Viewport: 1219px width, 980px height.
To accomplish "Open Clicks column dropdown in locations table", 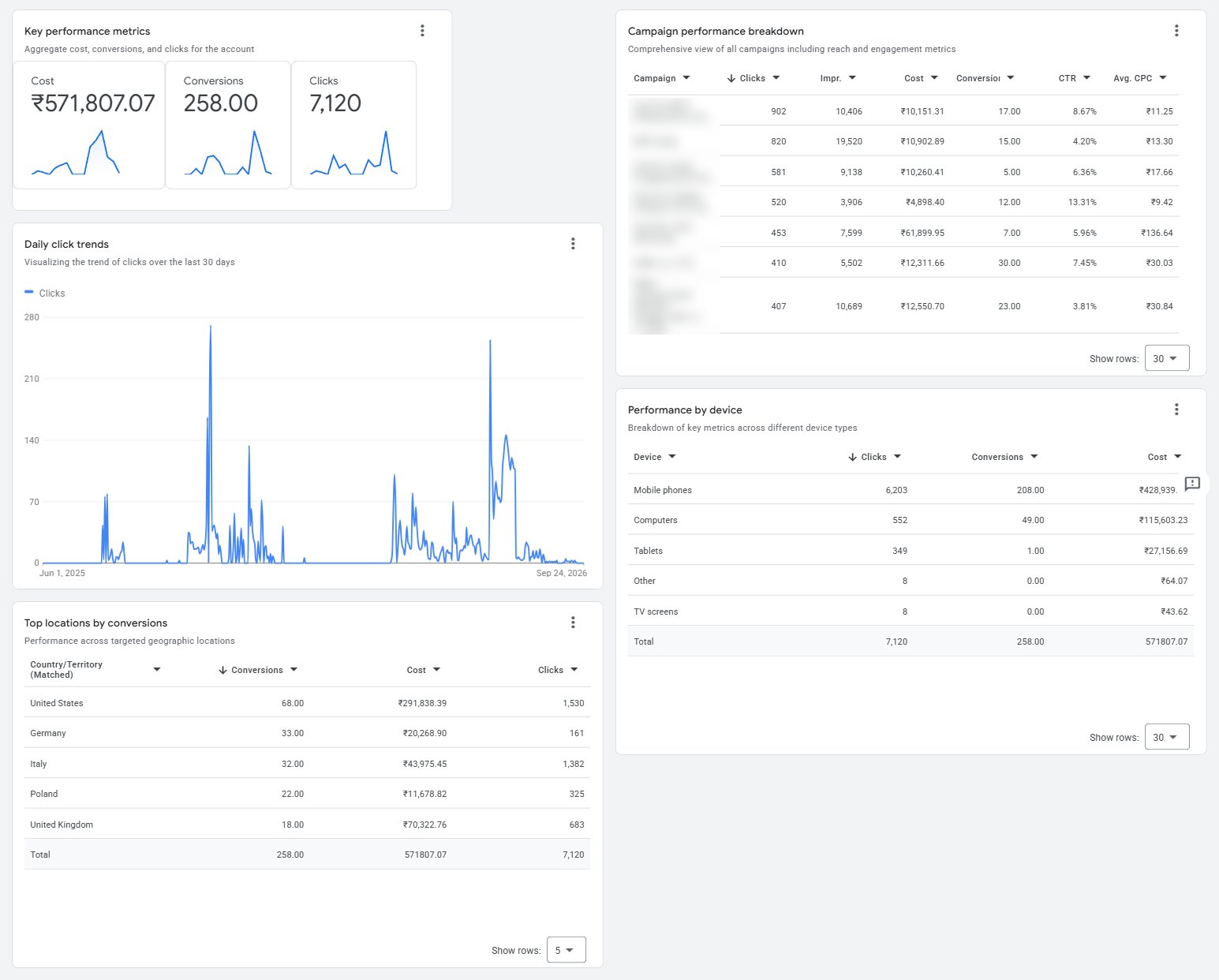I will [x=574, y=670].
